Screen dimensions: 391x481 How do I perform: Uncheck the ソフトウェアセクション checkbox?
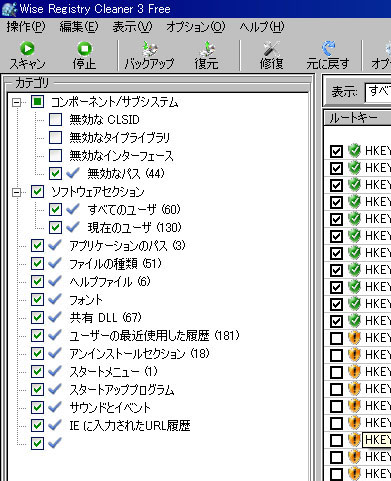tap(37, 192)
